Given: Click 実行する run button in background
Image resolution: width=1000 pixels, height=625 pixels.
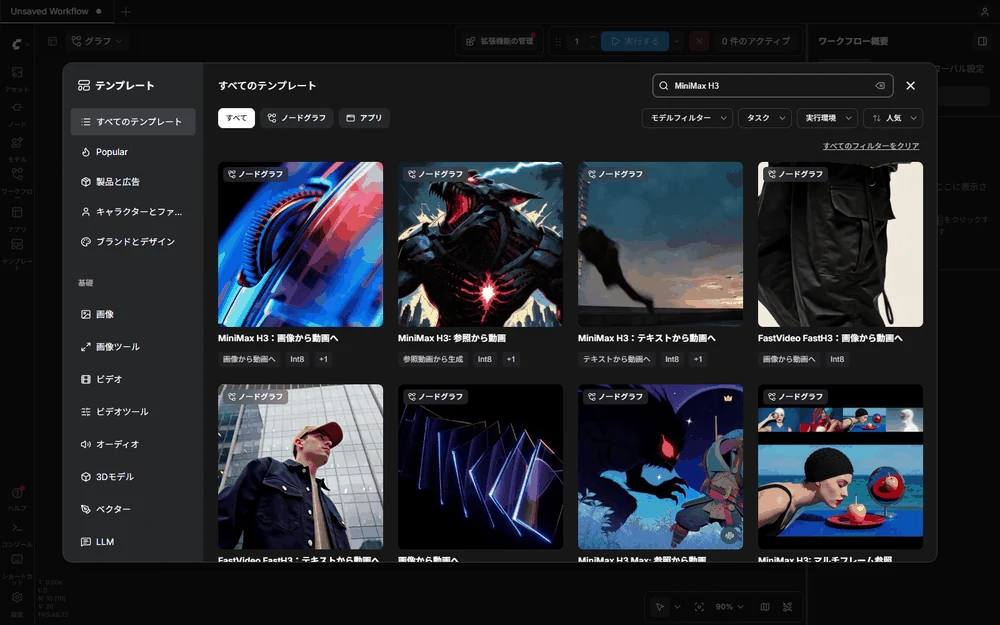Looking at the screenshot, I should pos(635,41).
